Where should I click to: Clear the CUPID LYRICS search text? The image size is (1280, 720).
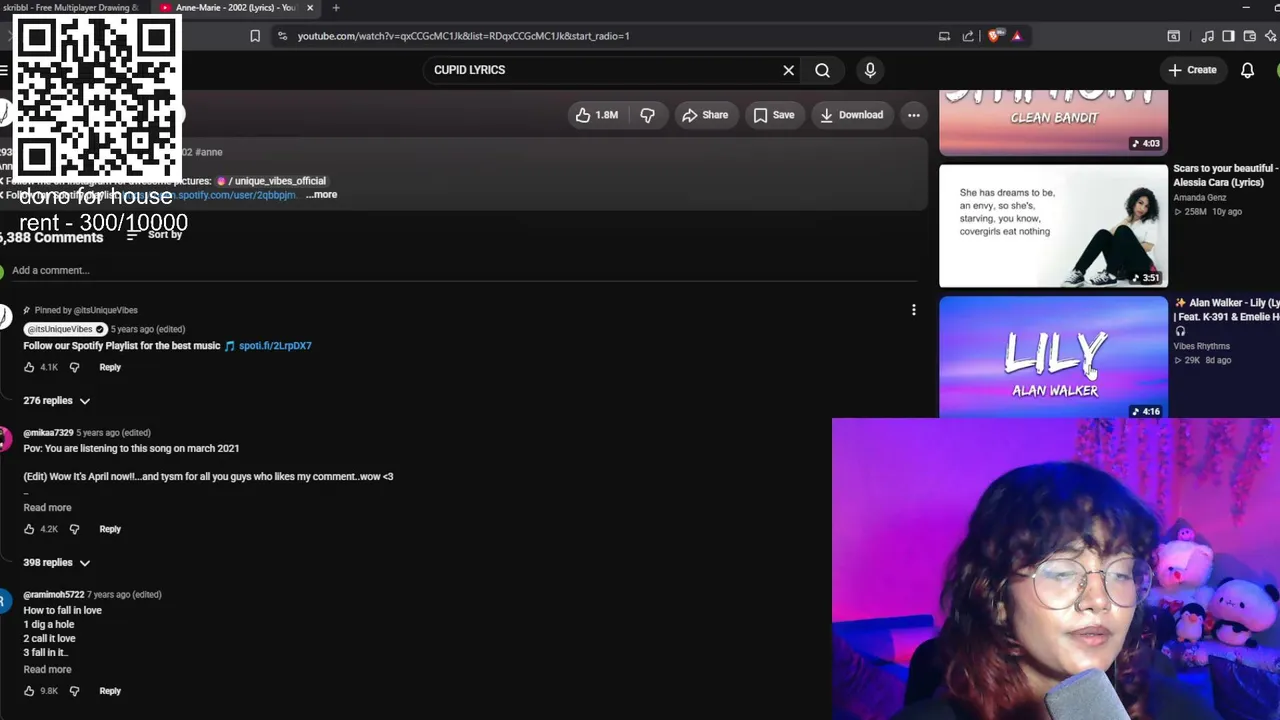coord(789,70)
